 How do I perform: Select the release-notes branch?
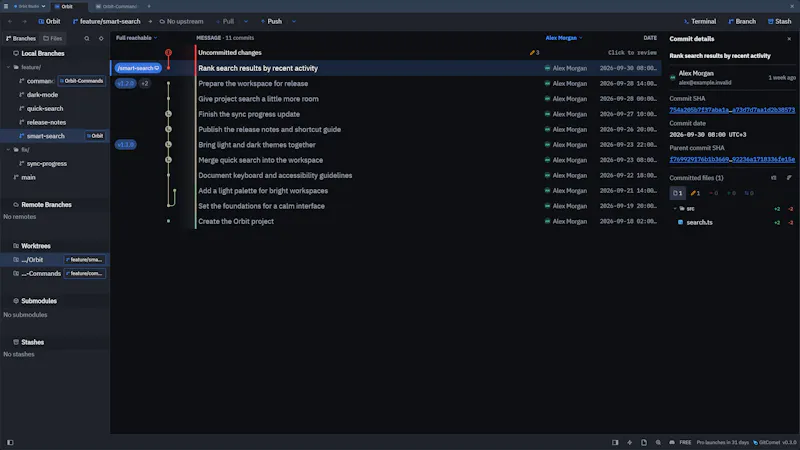pyautogui.click(x=46, y=122)
